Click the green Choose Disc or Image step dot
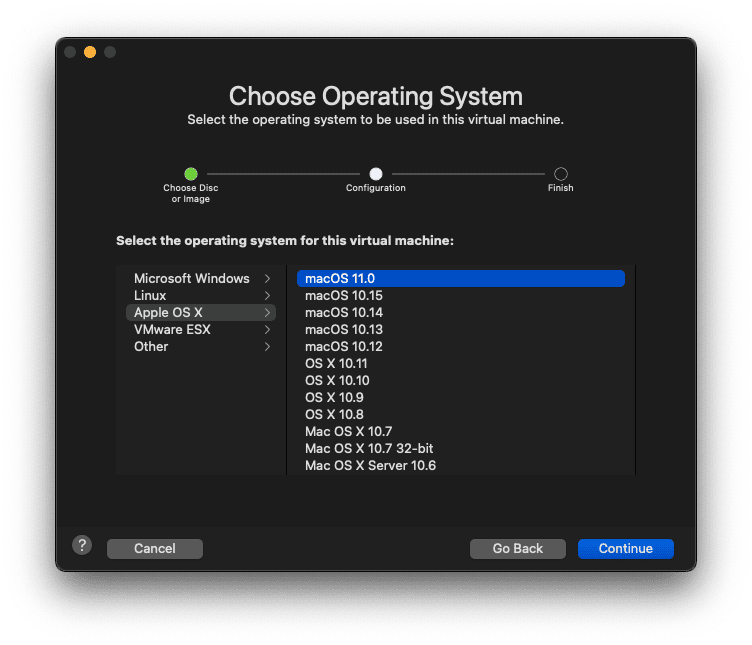752x645 pixels. [191, 174]
